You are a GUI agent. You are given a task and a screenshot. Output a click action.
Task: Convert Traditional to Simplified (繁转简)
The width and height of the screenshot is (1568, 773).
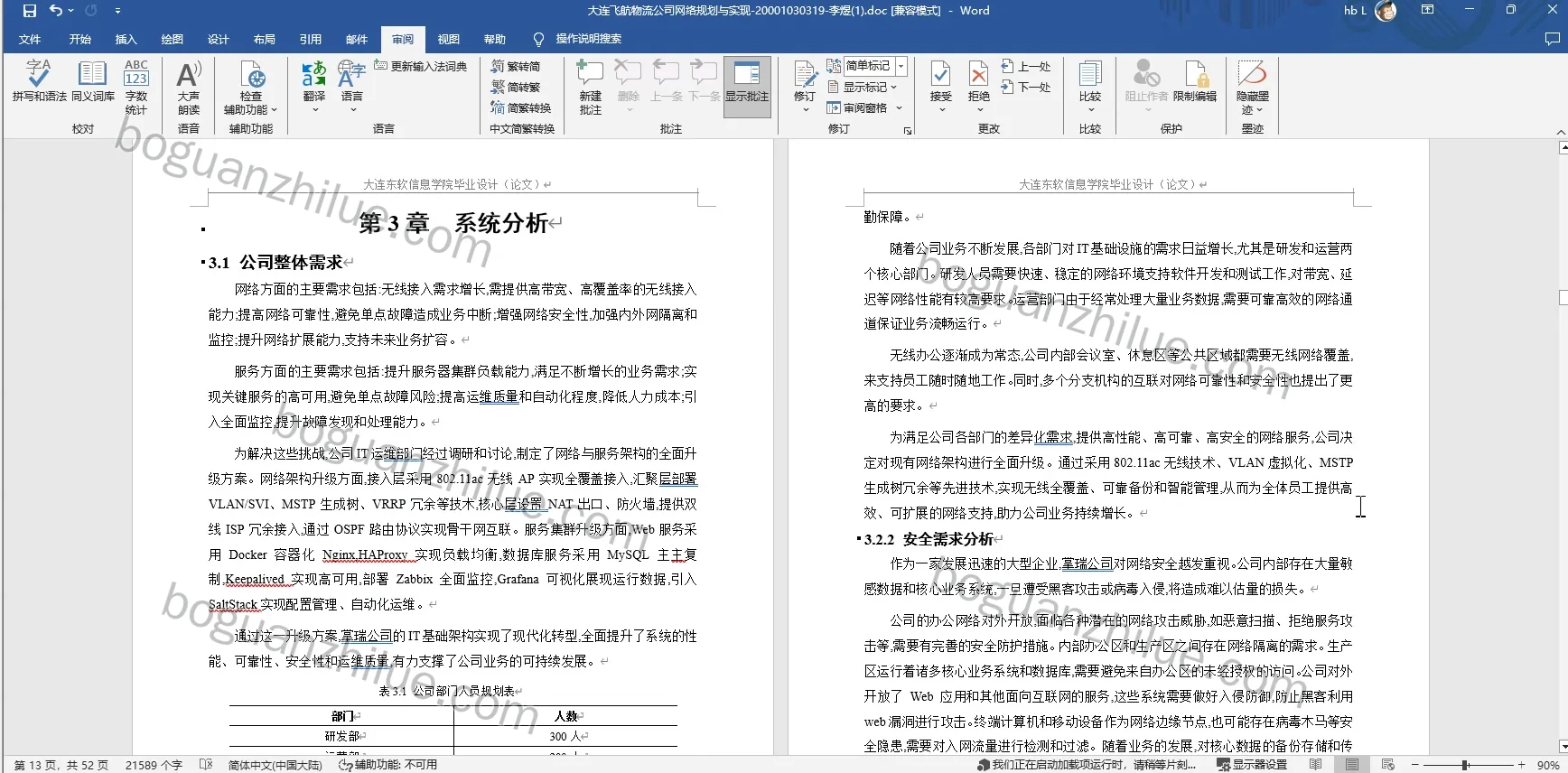coord(516,66)
